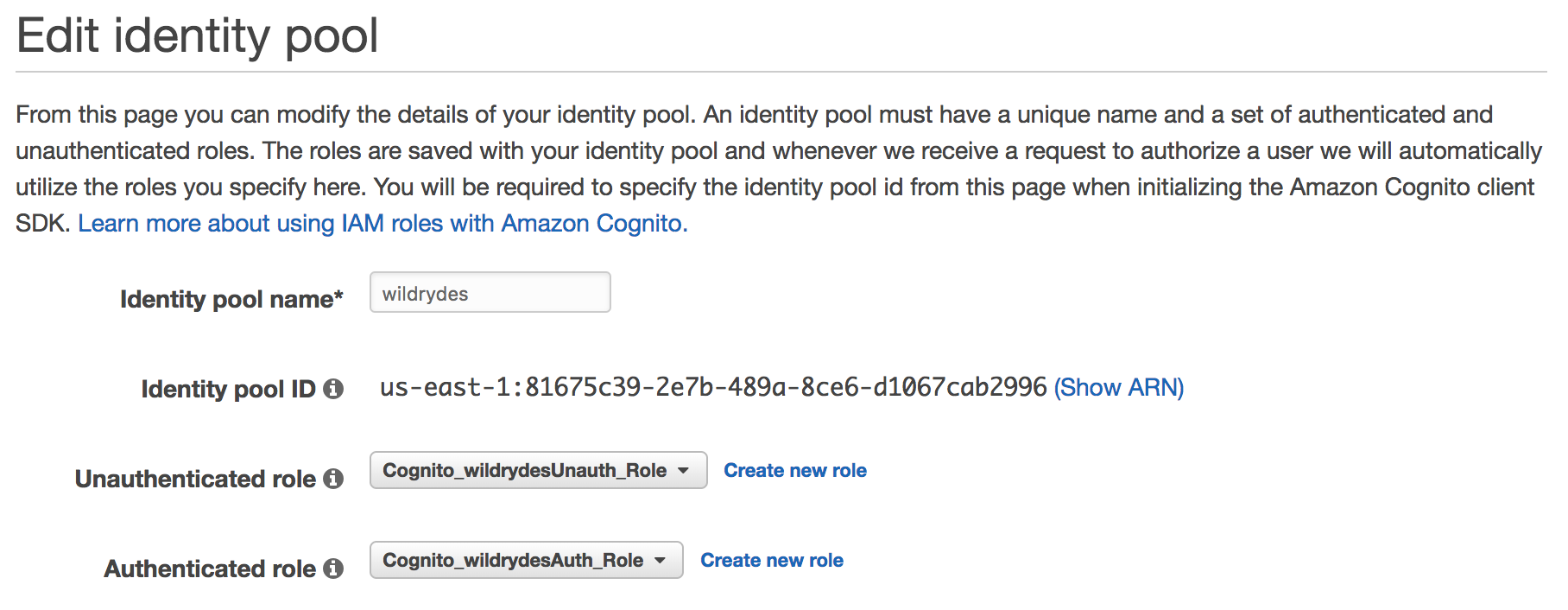Click the description paragraph about identity pools

[x=779, y=168]
